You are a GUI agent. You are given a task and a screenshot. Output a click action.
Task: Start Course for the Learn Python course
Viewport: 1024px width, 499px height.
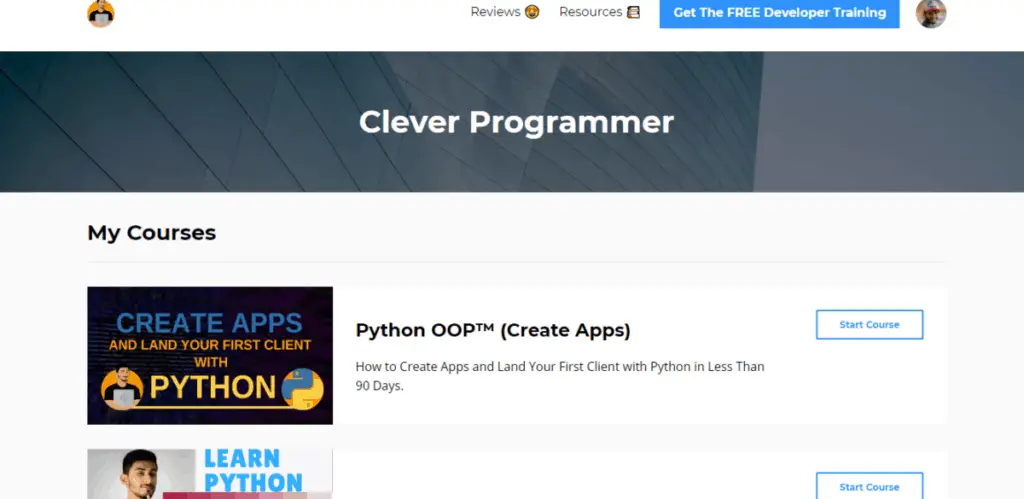[x=869, y=487]
